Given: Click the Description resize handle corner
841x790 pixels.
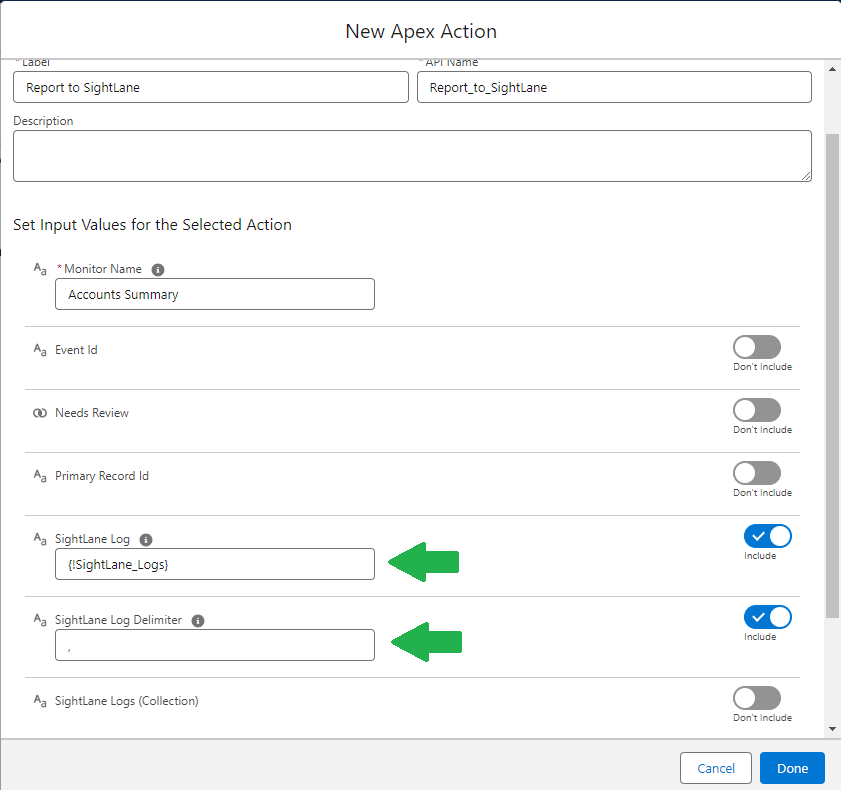Looking at the screenshot, I should coord(806,176).
